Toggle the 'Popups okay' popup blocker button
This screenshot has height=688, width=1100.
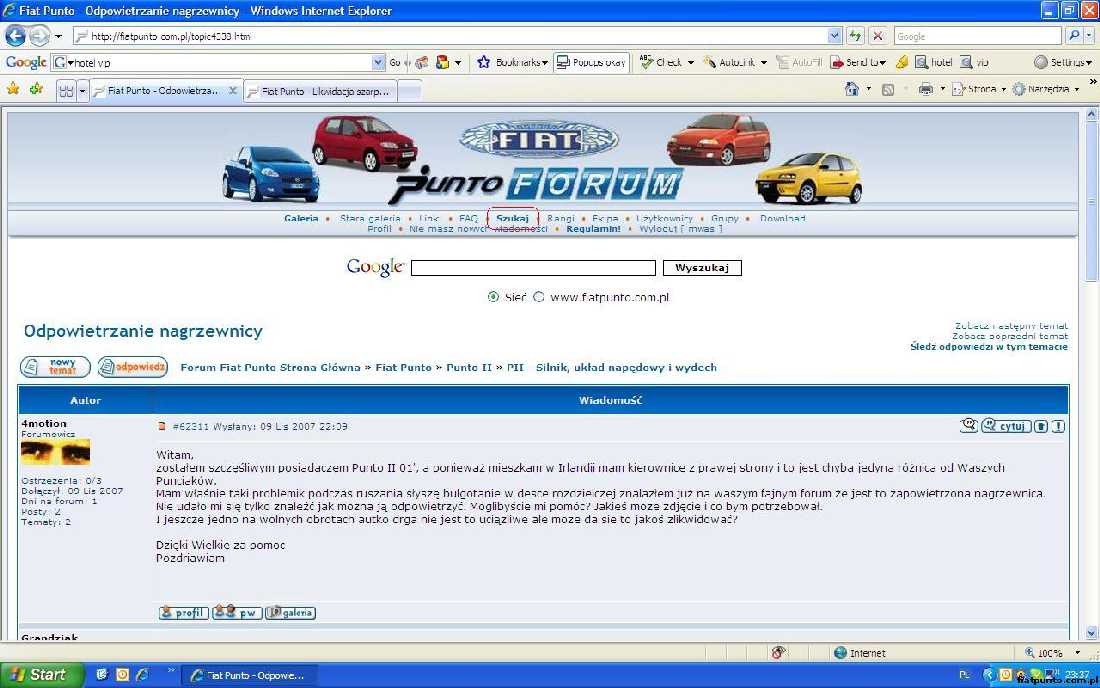tap(591, 62)
